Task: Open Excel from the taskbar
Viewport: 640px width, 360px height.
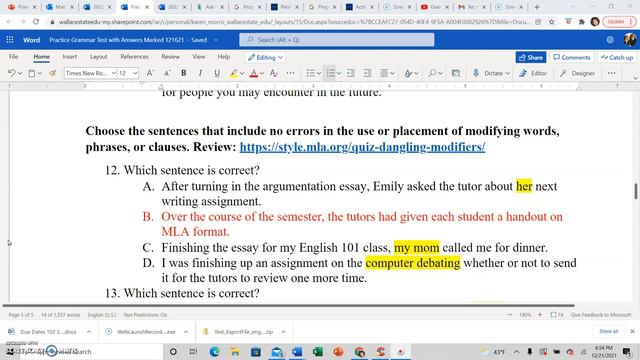Action: 318,351
